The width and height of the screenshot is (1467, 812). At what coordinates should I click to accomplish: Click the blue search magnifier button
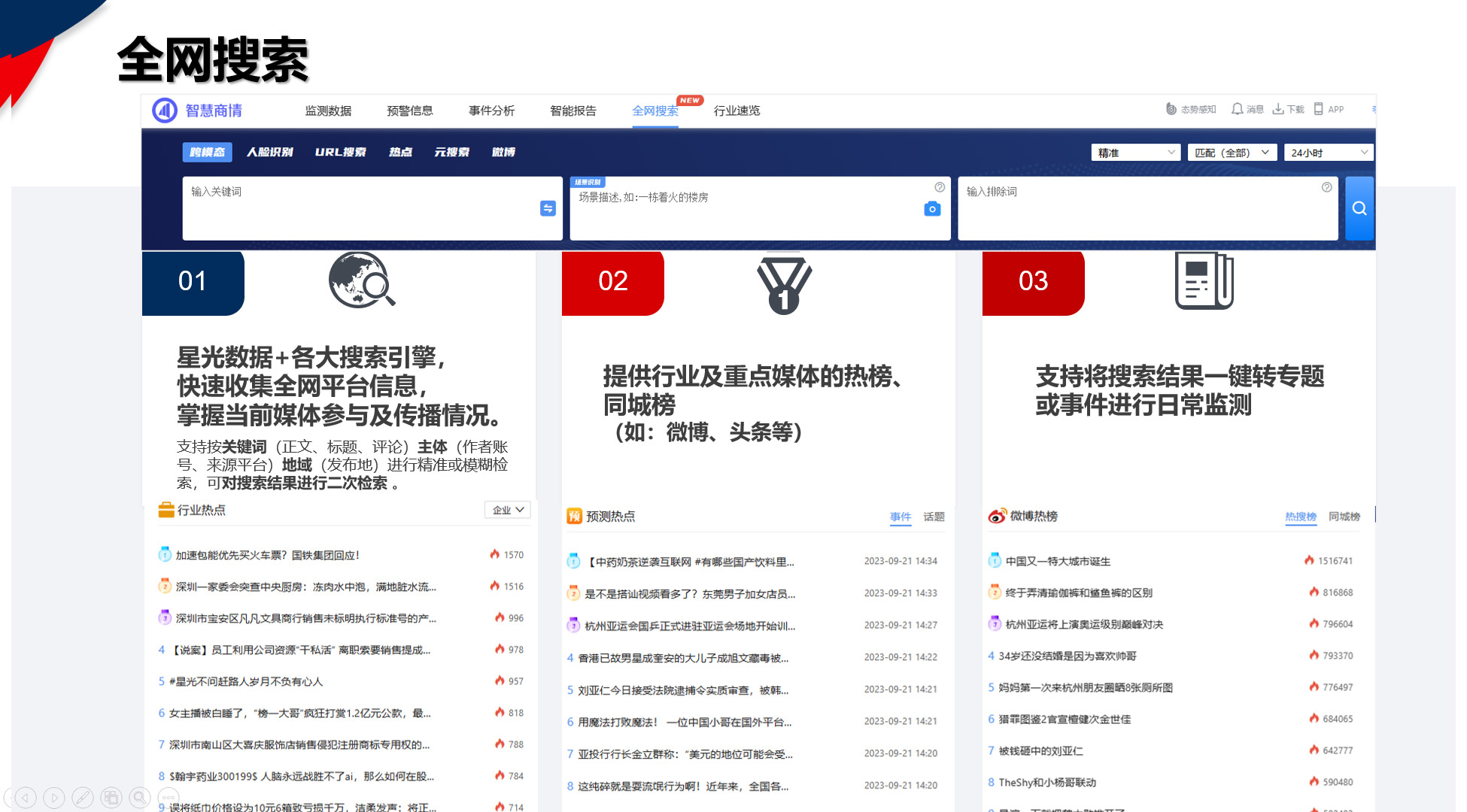(x=1359, y=208)
